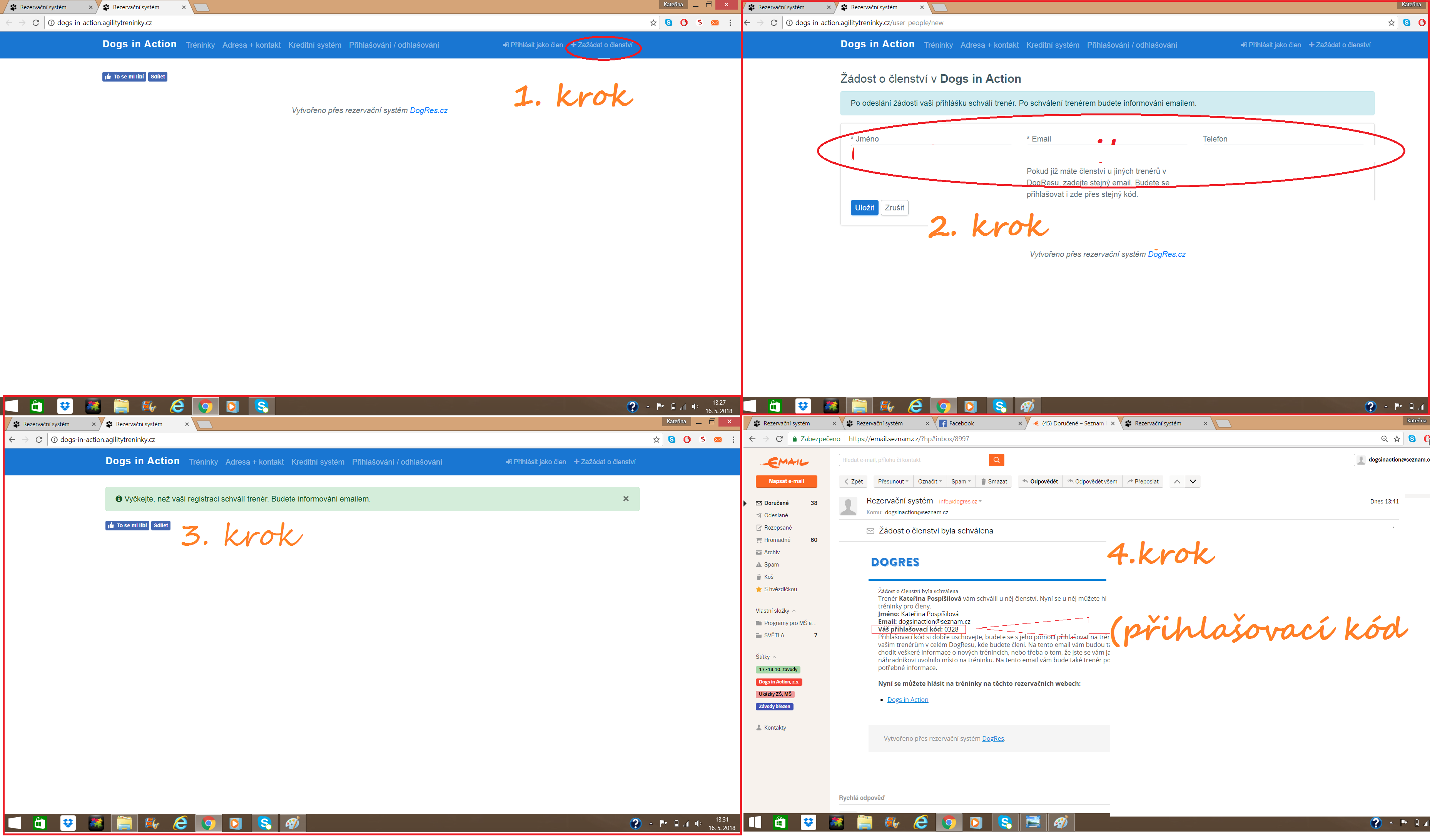
Task: Click Smazat trash button in email toolbar
Action: click(994, 482)
